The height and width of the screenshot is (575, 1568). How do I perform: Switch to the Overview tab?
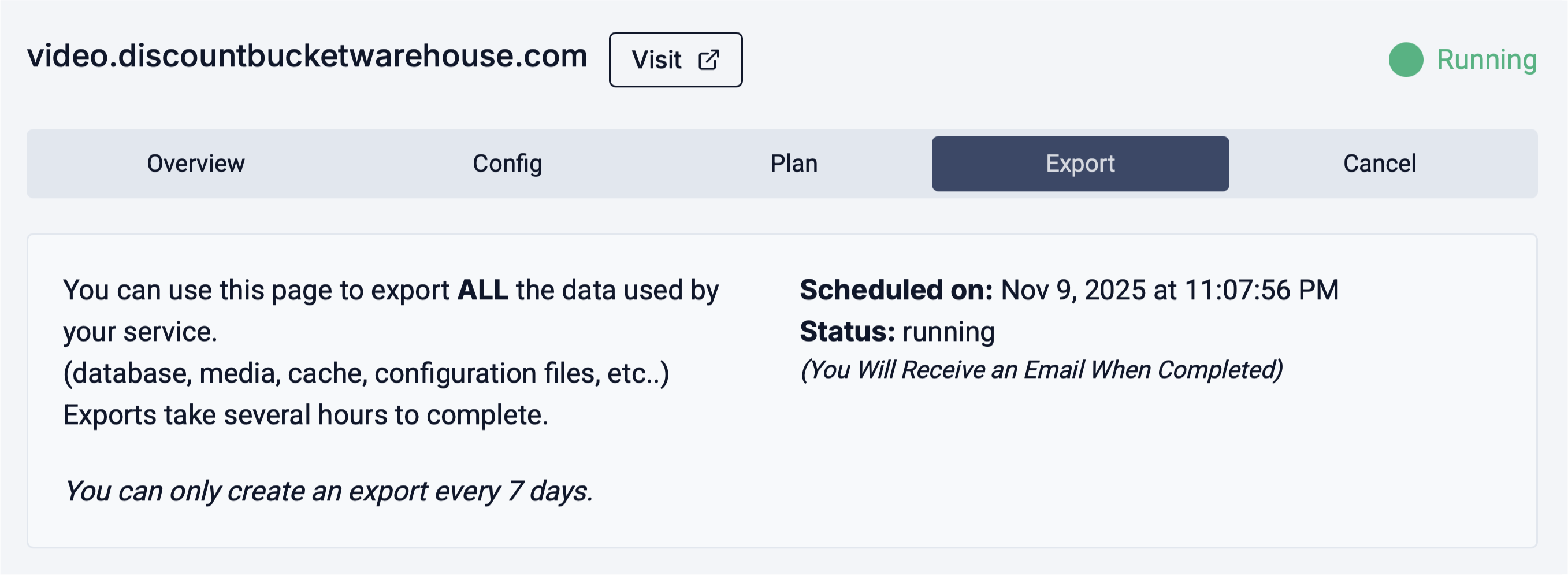195,163
